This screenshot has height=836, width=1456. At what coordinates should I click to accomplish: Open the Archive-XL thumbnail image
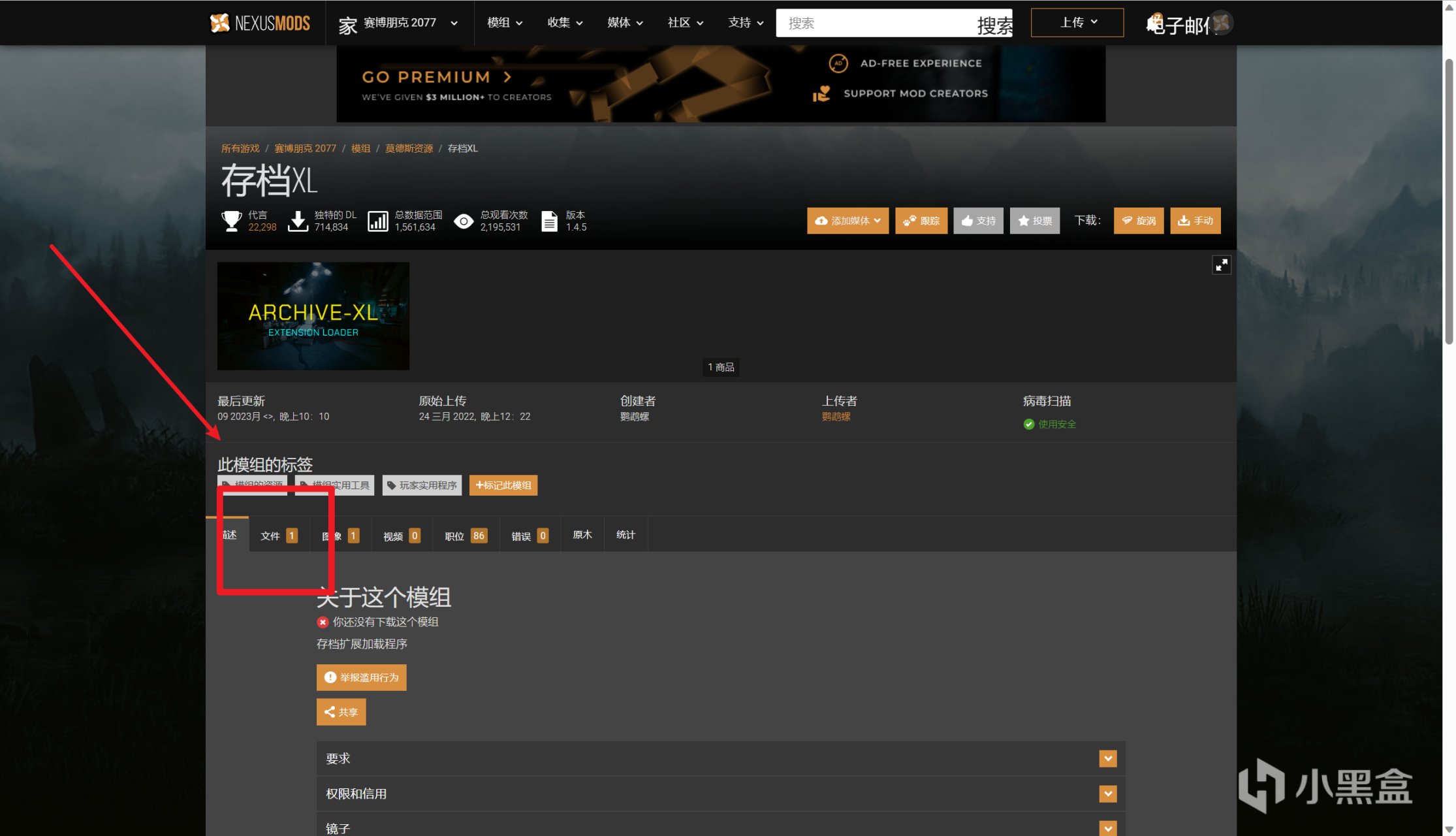[x=313, y=316]
